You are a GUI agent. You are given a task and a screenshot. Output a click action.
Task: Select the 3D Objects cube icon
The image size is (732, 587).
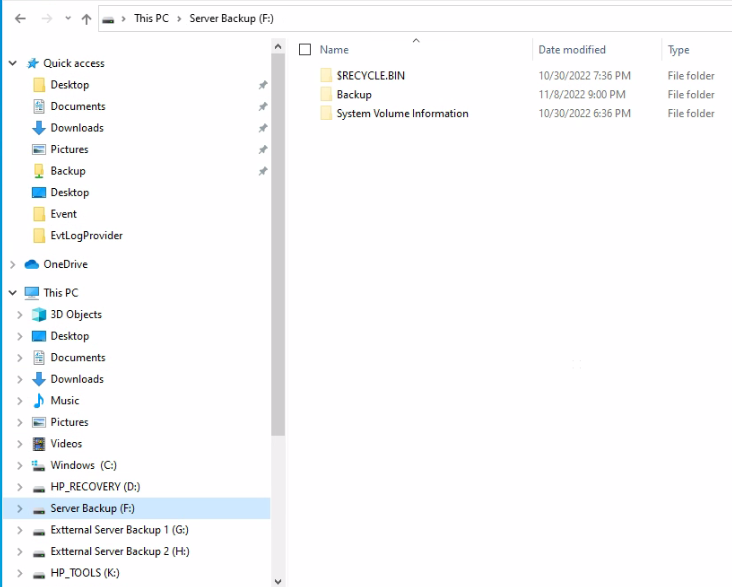[x=39, y=314]
